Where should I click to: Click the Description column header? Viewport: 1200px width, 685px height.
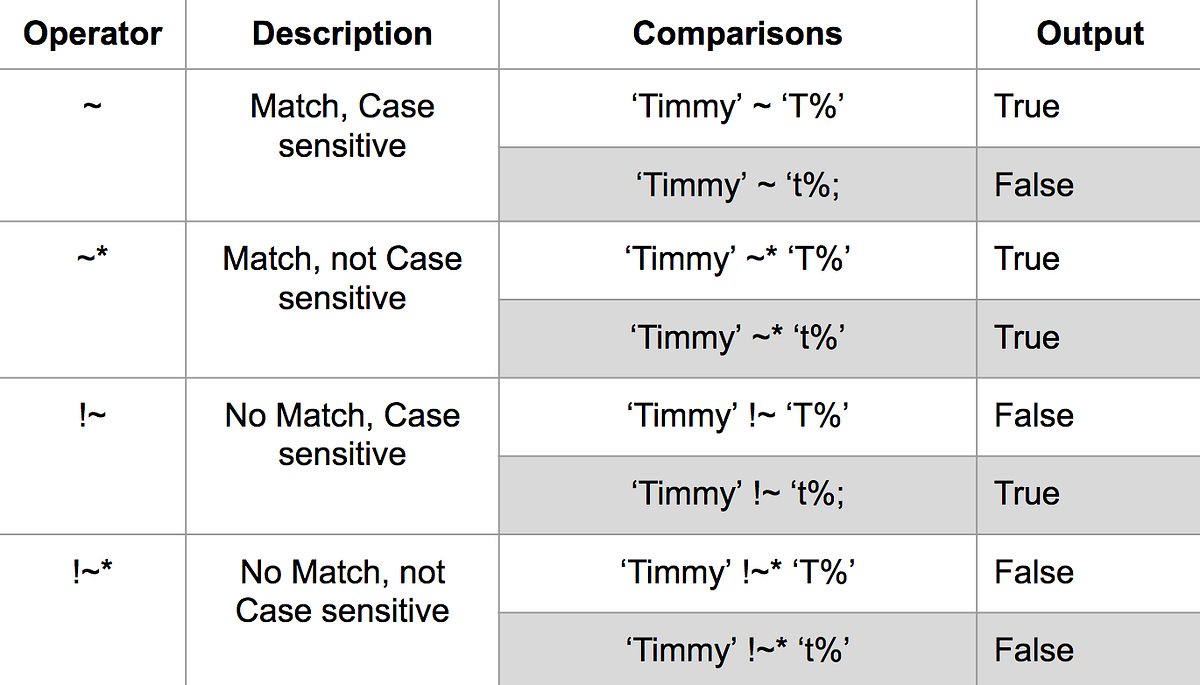[342, 34]
